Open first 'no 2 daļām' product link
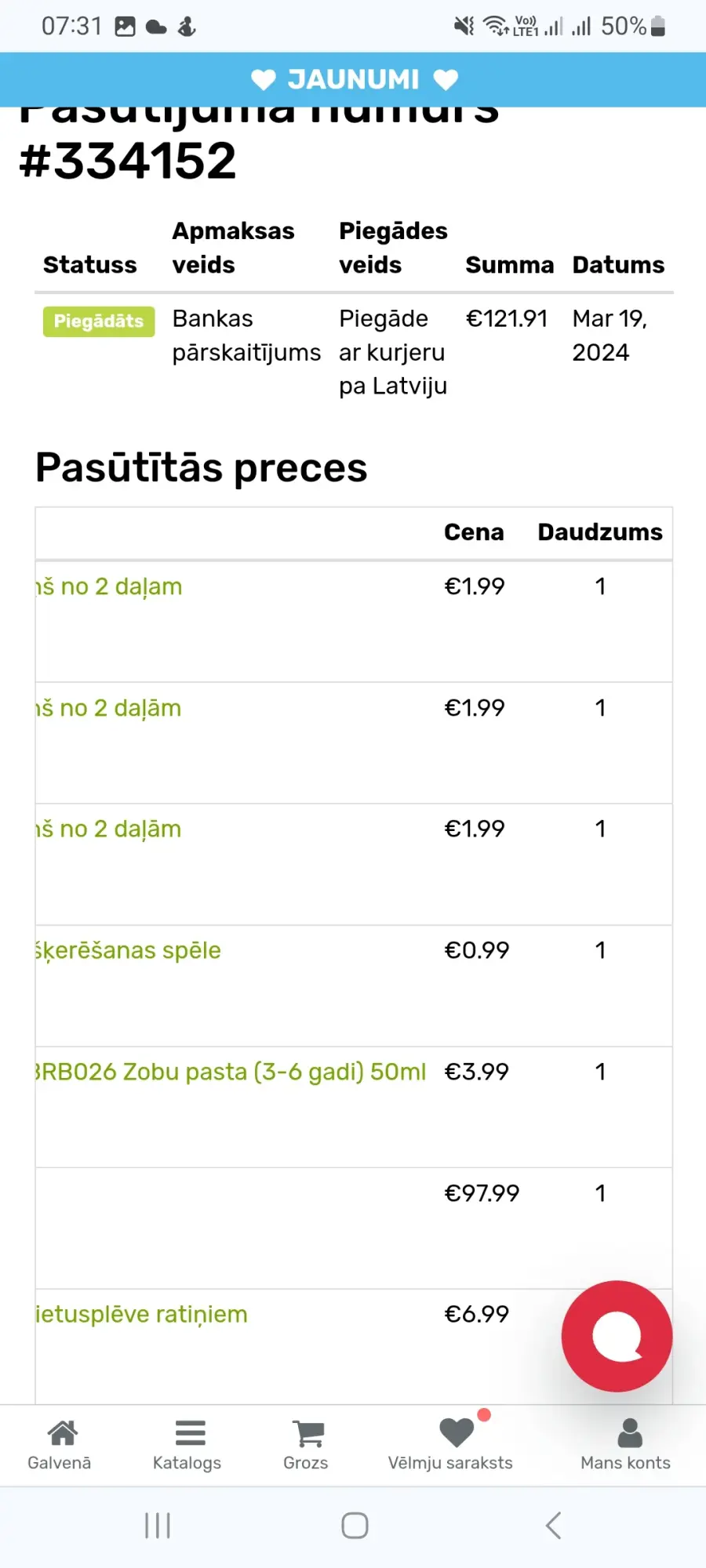This screenshot has width=706, height=1568. pyautogui.click(x=109, y=586)
